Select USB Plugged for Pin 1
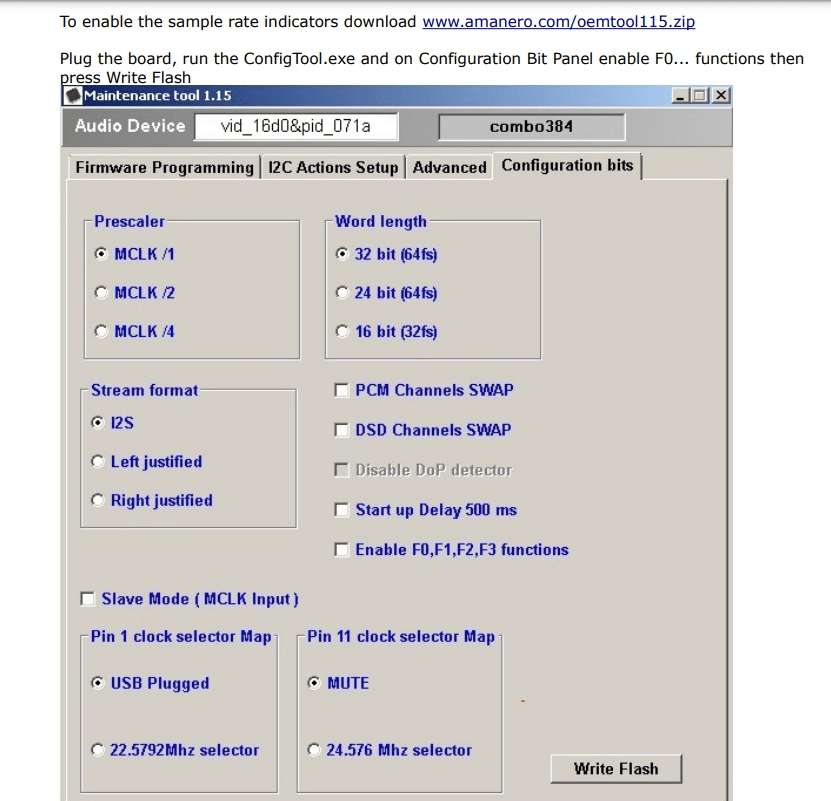The image size is (831, 801). click(x=150, y=683)
